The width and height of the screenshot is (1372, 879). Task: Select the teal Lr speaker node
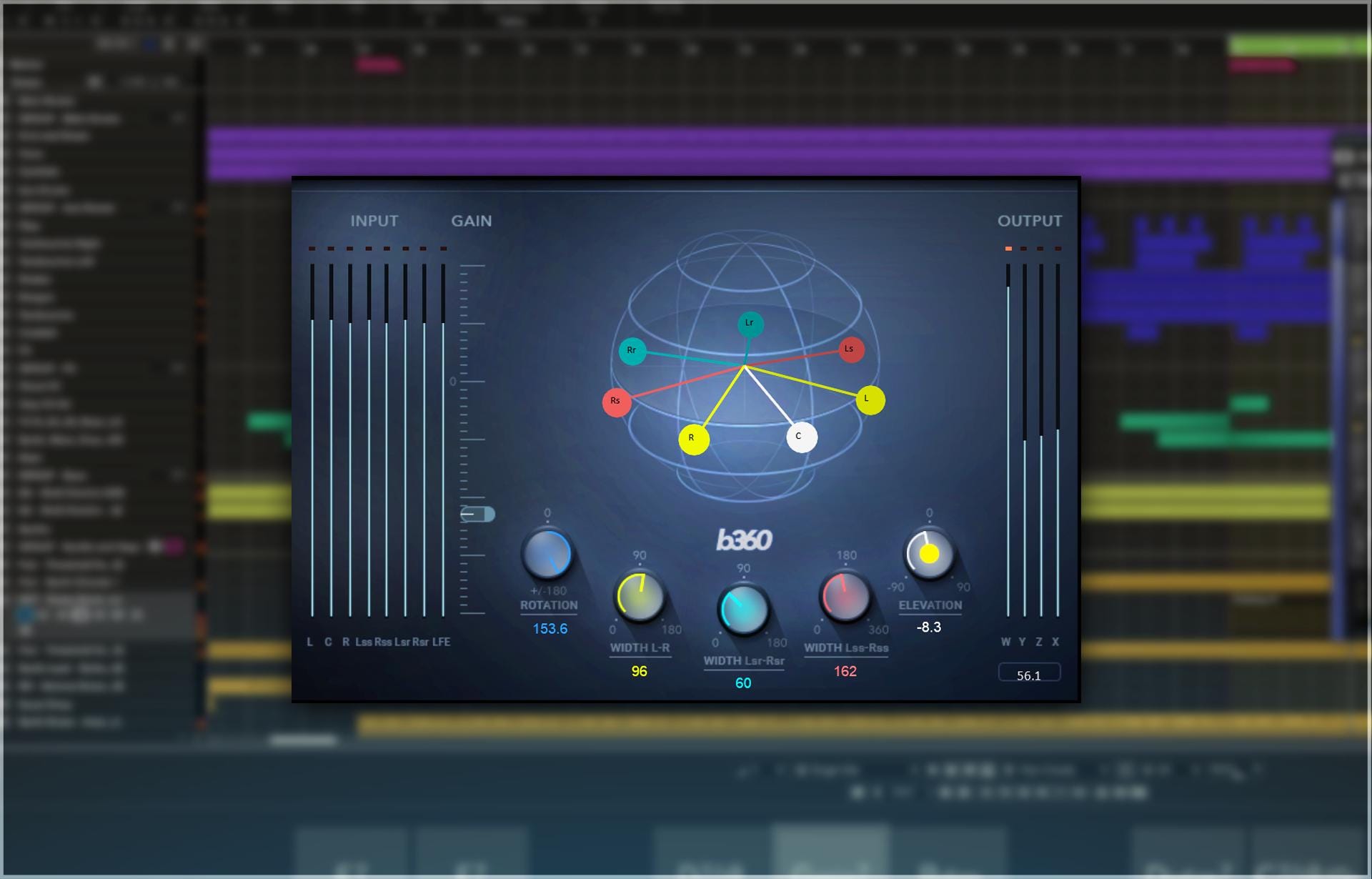pos(750,324)
